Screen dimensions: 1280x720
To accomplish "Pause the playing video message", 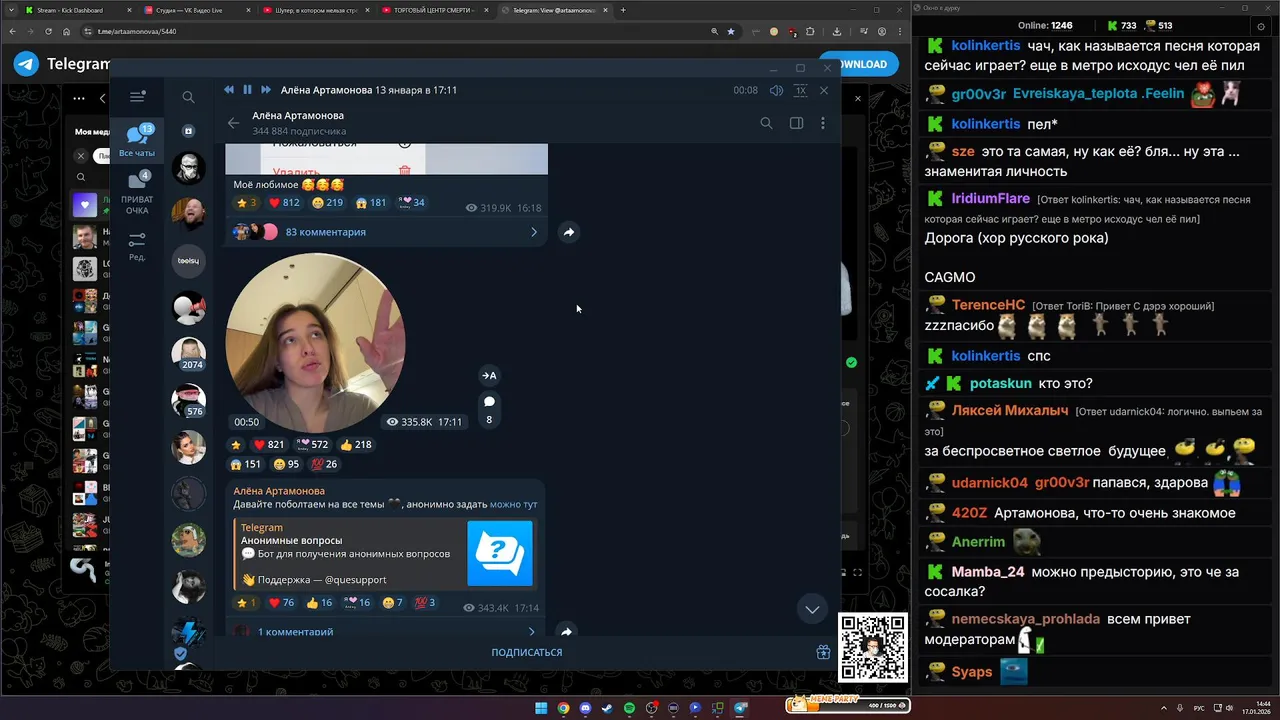I will (247, 90).
